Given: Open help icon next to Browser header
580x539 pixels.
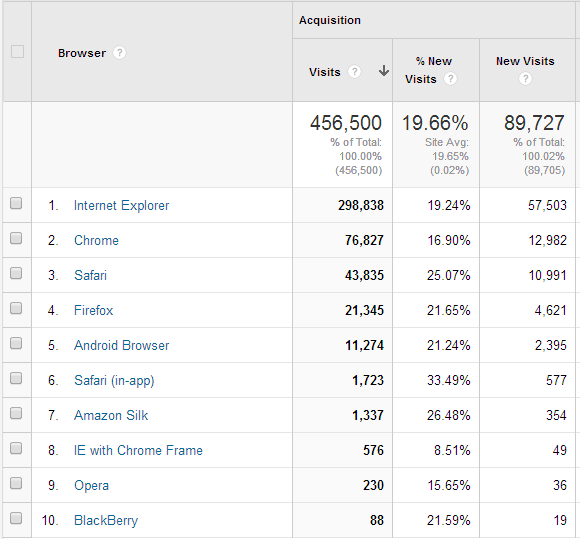Looking at the screenshot, I should pos(119,53).
